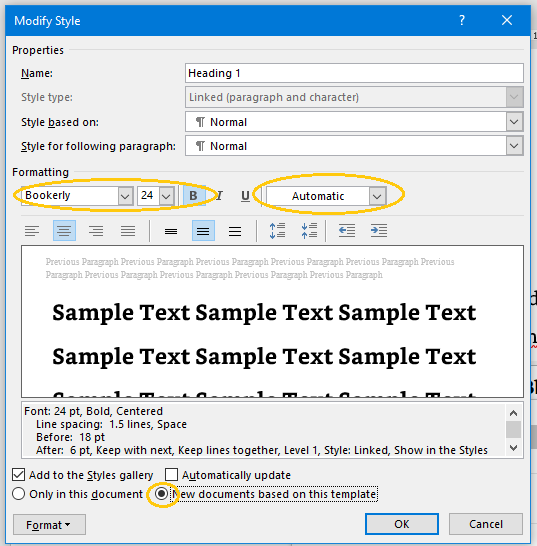The image size is (537, 546).
Task: Select Only in this document option
Action: pyautogui.click(x=18, y=494)
